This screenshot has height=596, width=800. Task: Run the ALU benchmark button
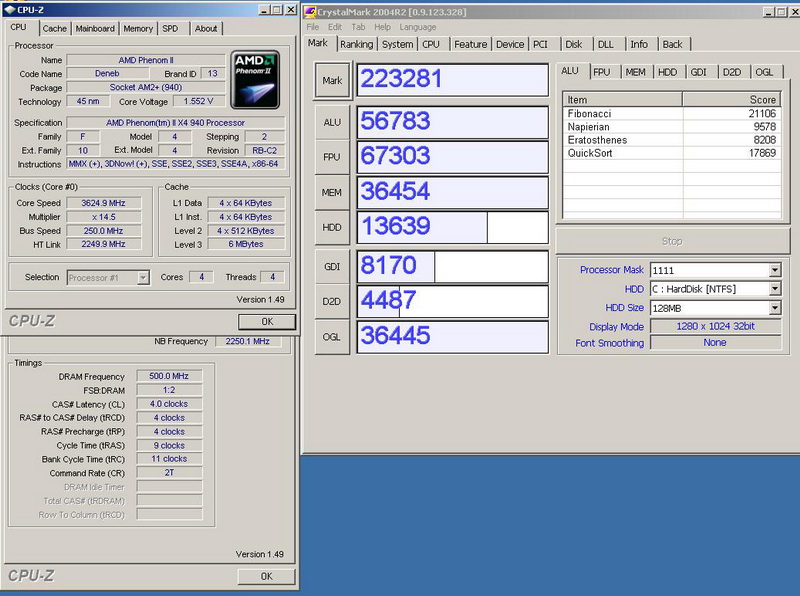pyautogui.click(x=332, y=122)
